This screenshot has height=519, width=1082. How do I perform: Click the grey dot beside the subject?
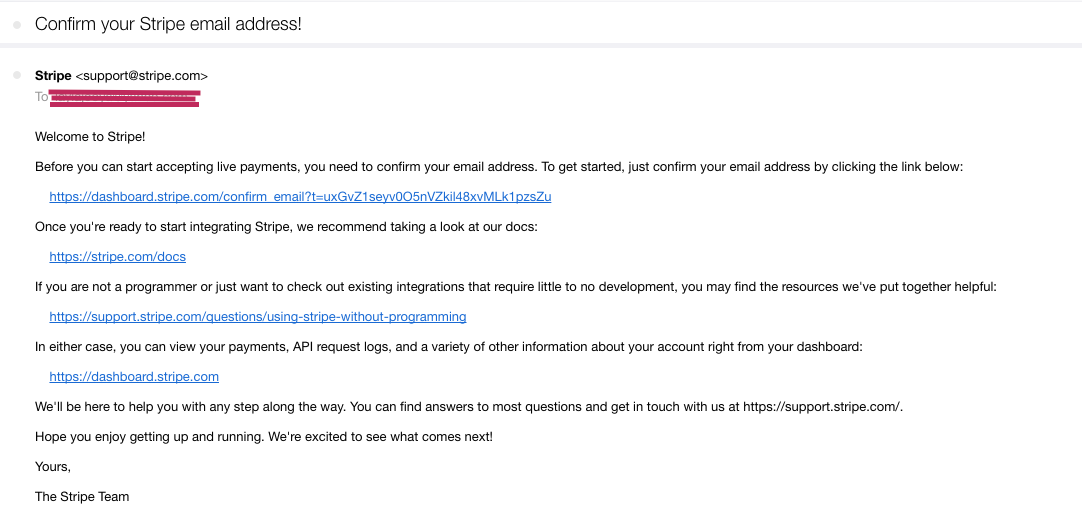[x=17, y=25]
